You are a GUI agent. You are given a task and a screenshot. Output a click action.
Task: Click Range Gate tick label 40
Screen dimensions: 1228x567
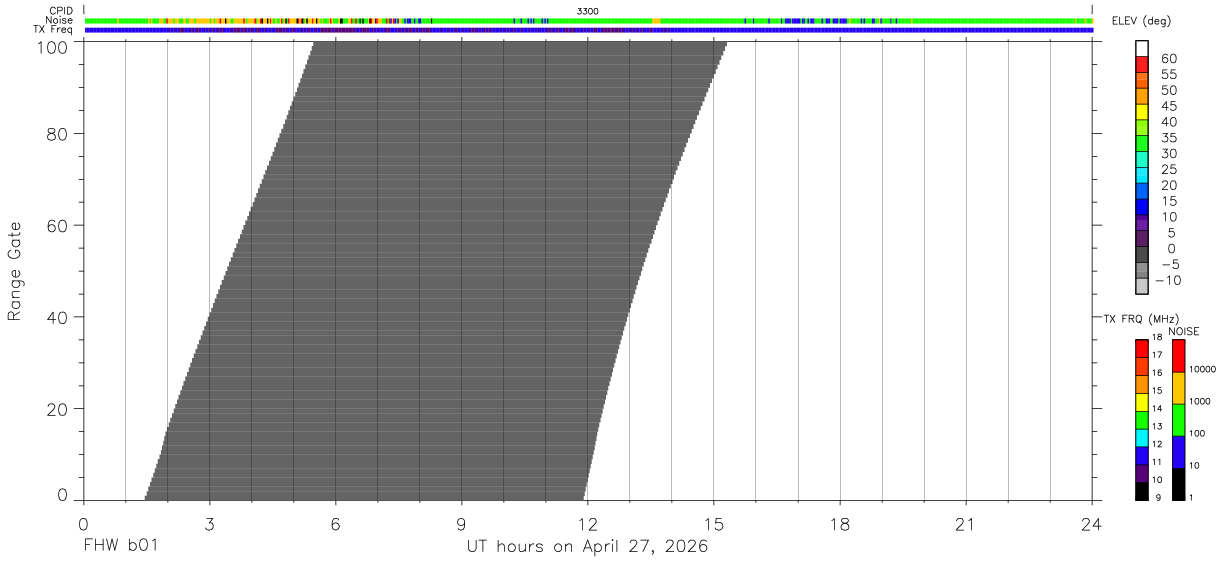point(57,317)
